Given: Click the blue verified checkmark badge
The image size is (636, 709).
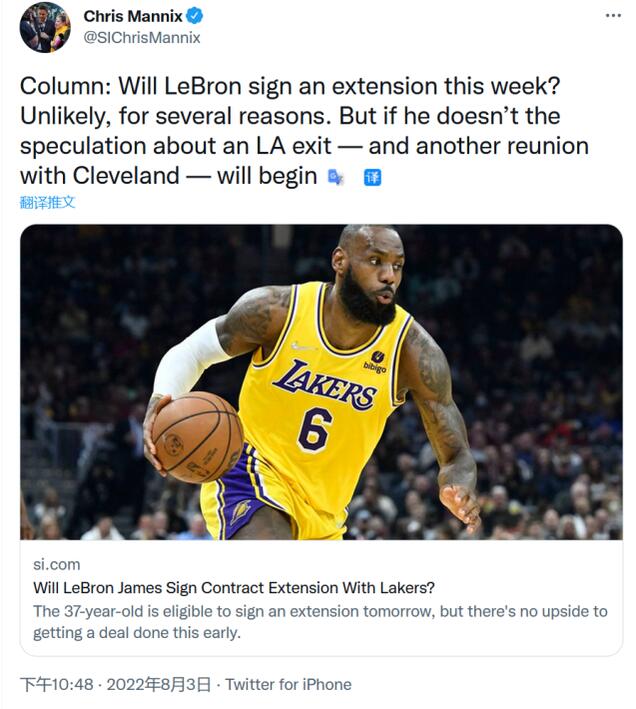Looking at the screenshot, I should [x=196, y=16].
